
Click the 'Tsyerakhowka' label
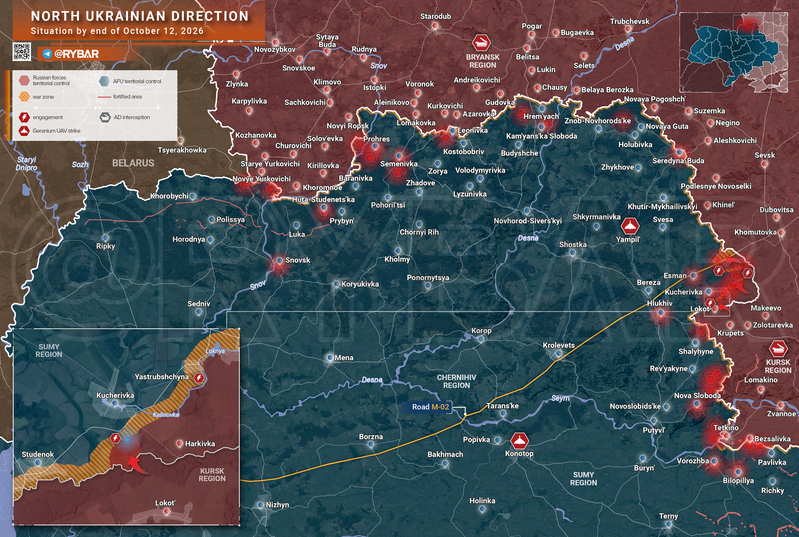click(x=182, y=150)
